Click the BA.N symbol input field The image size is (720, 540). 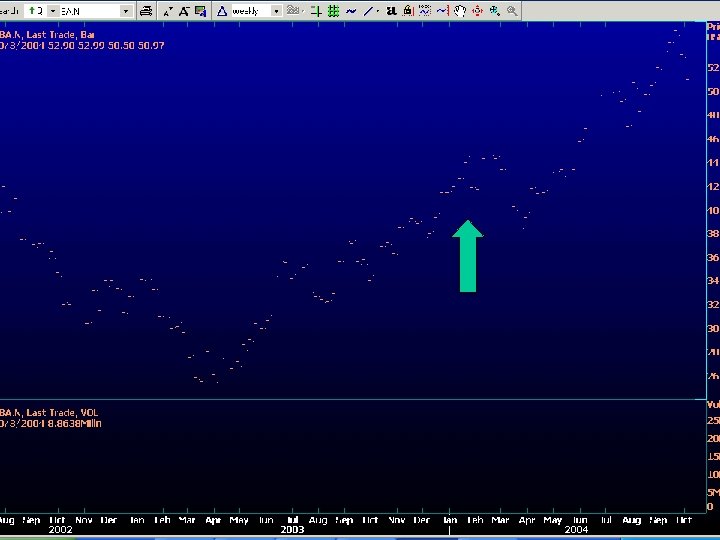click(x=90, y=11)
